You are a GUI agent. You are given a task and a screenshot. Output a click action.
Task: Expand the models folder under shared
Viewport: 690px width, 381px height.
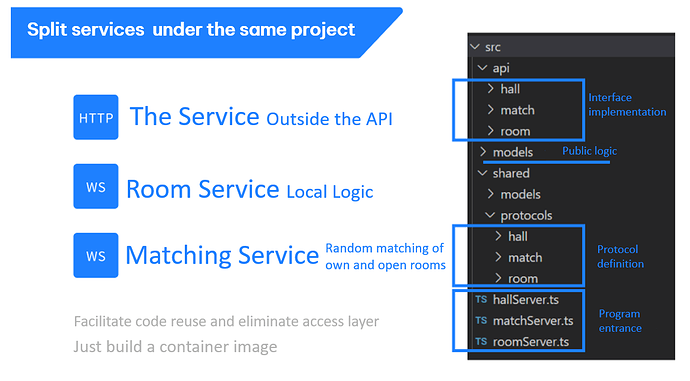pos(491,194)
